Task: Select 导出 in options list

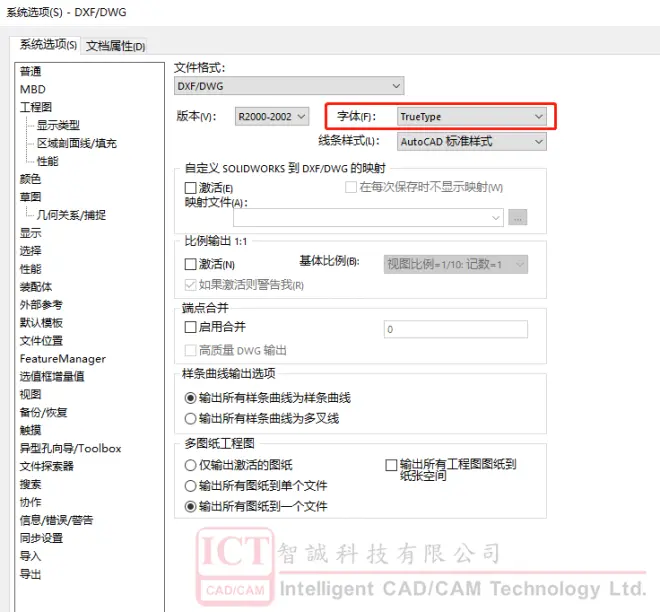Action: [x=30, y=574]
